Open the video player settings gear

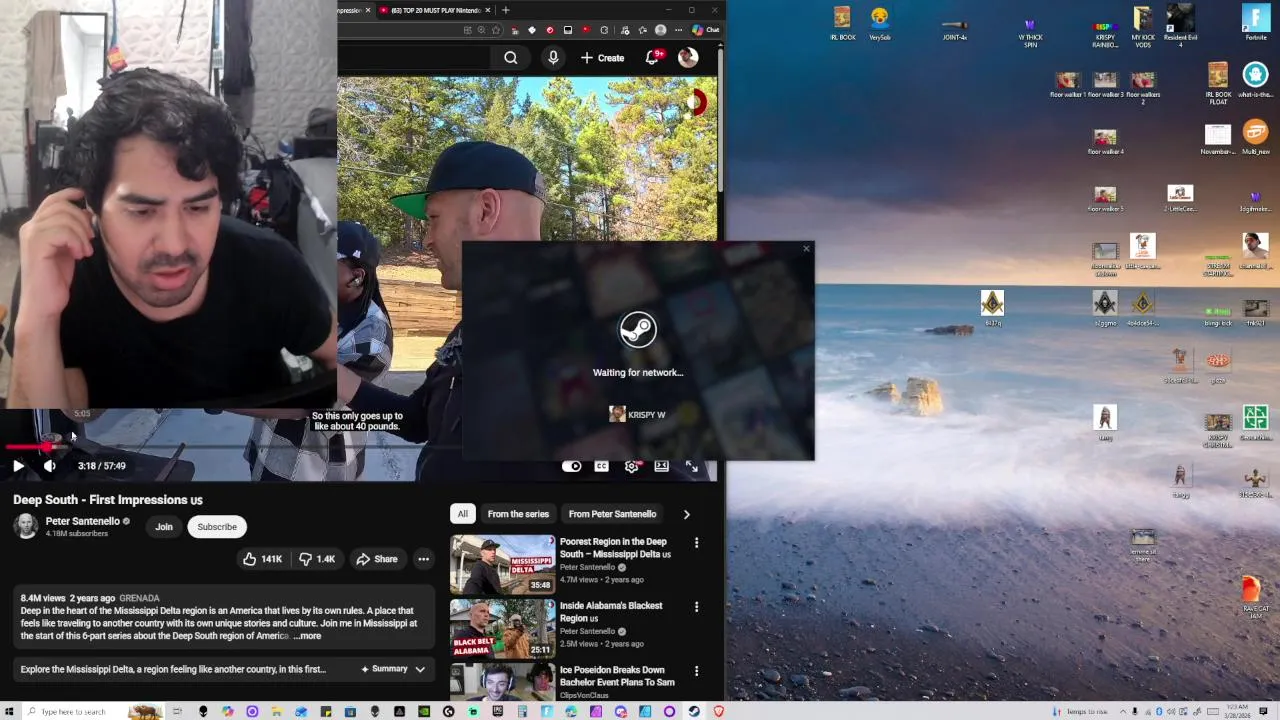pos(631,466)
